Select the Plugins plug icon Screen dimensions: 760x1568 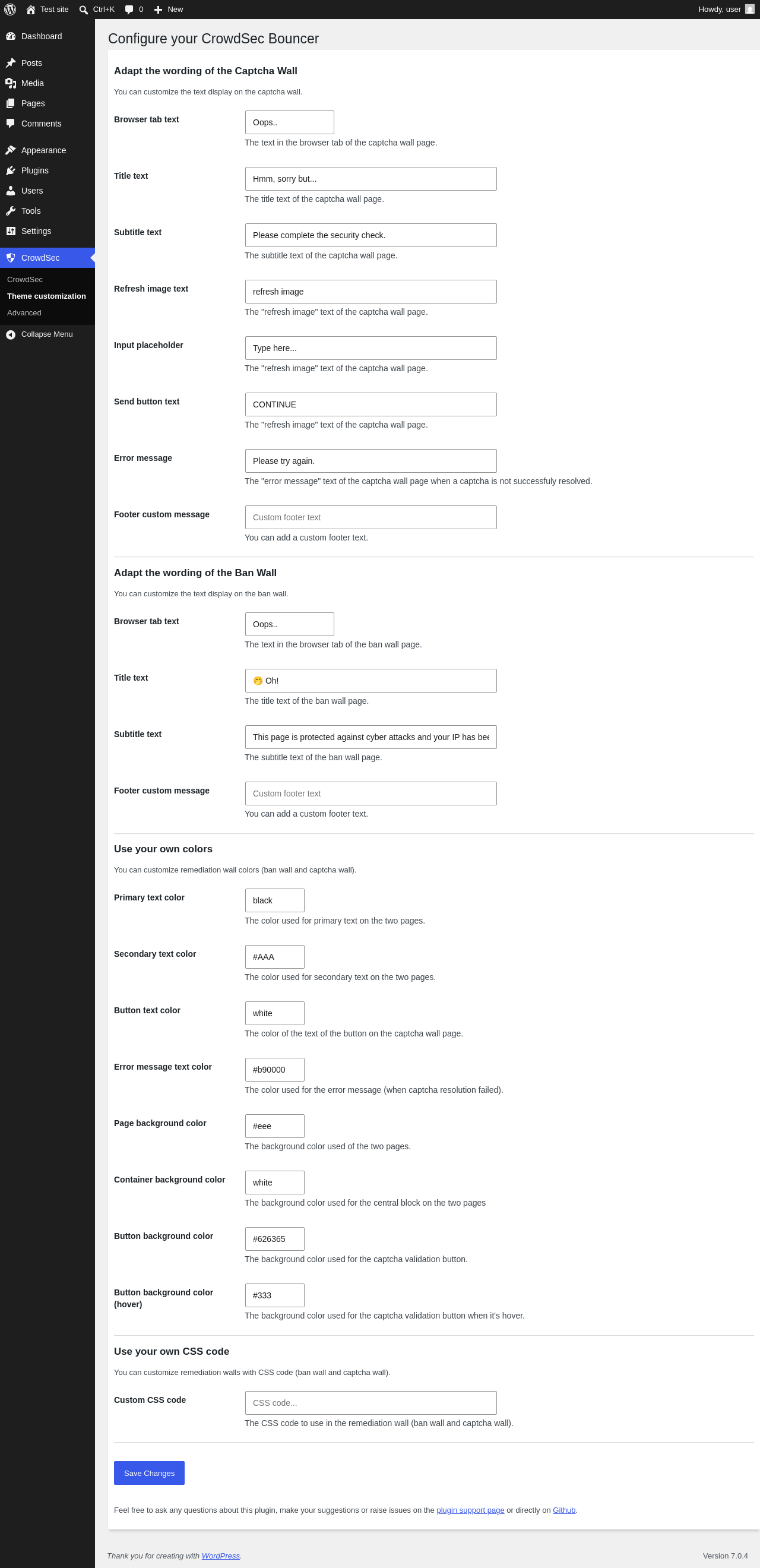pos(10,170)
